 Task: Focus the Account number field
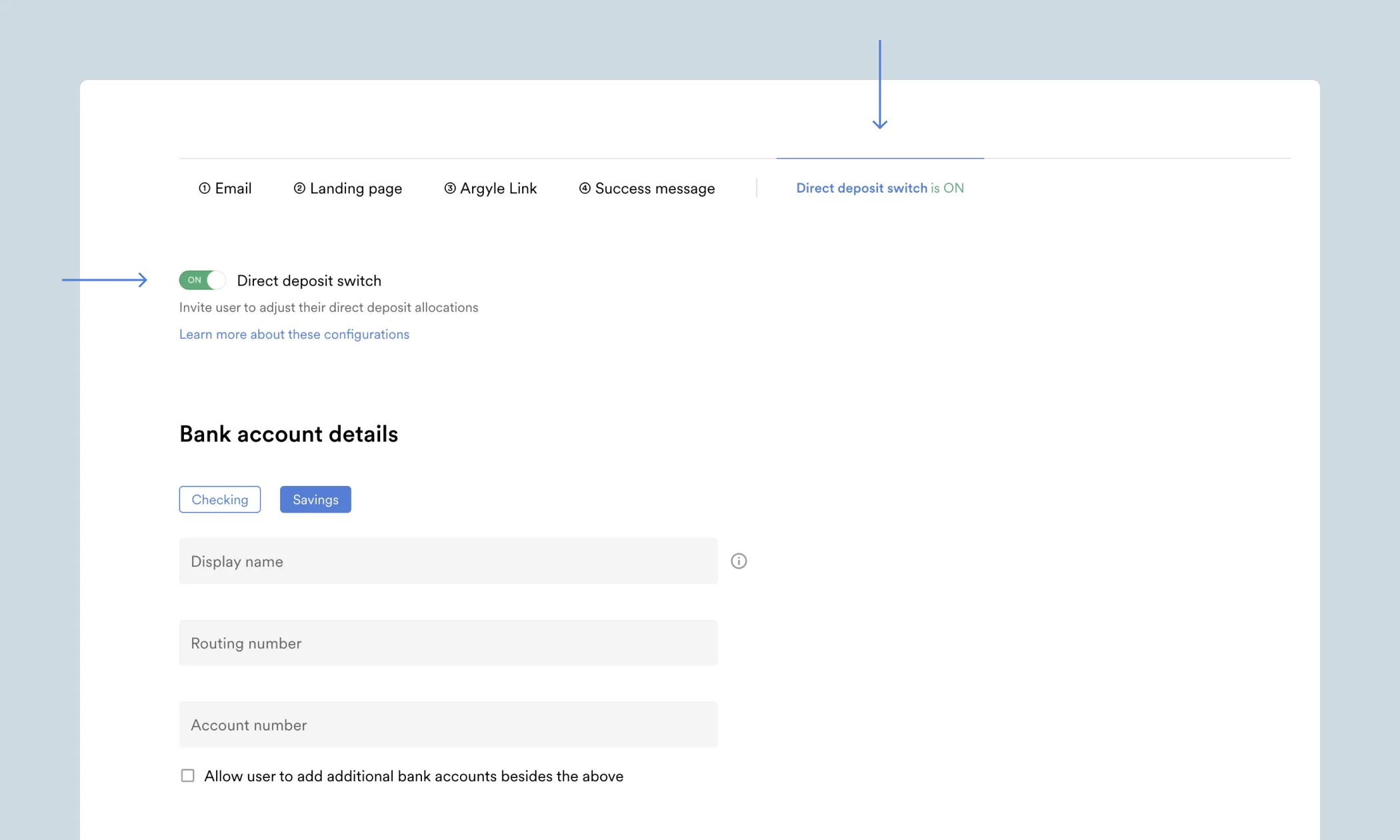click(448, 725)
